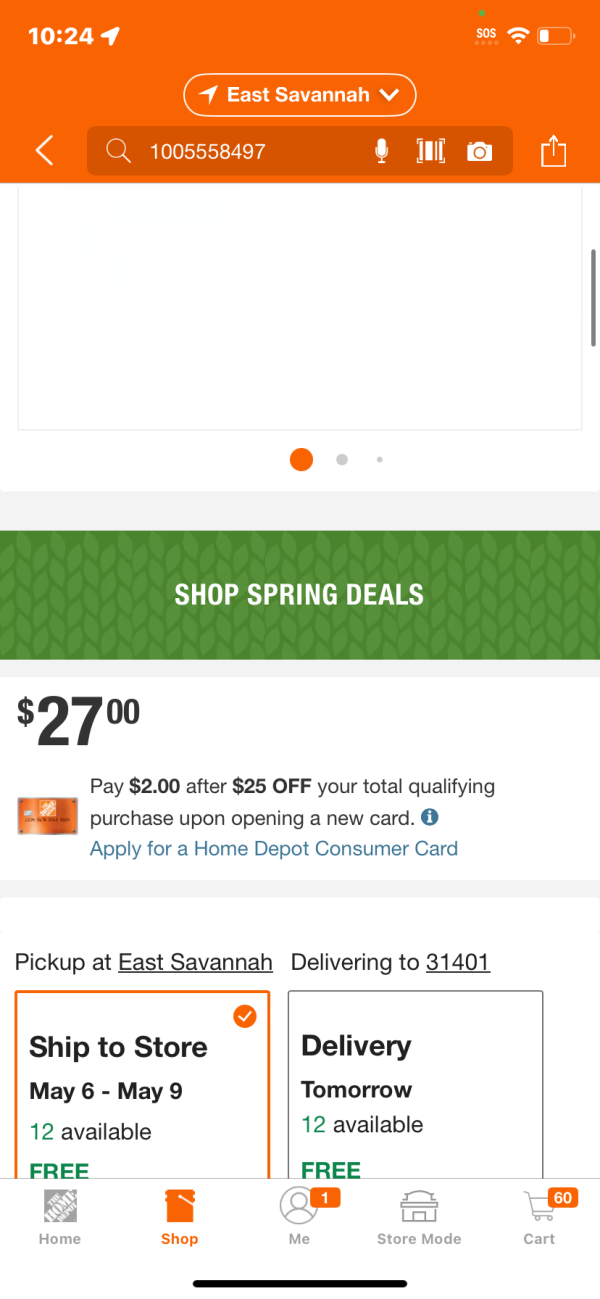Select the Ship to Store option
This screenshot has height=1299, width=600.
click(x=142, y=1084)
